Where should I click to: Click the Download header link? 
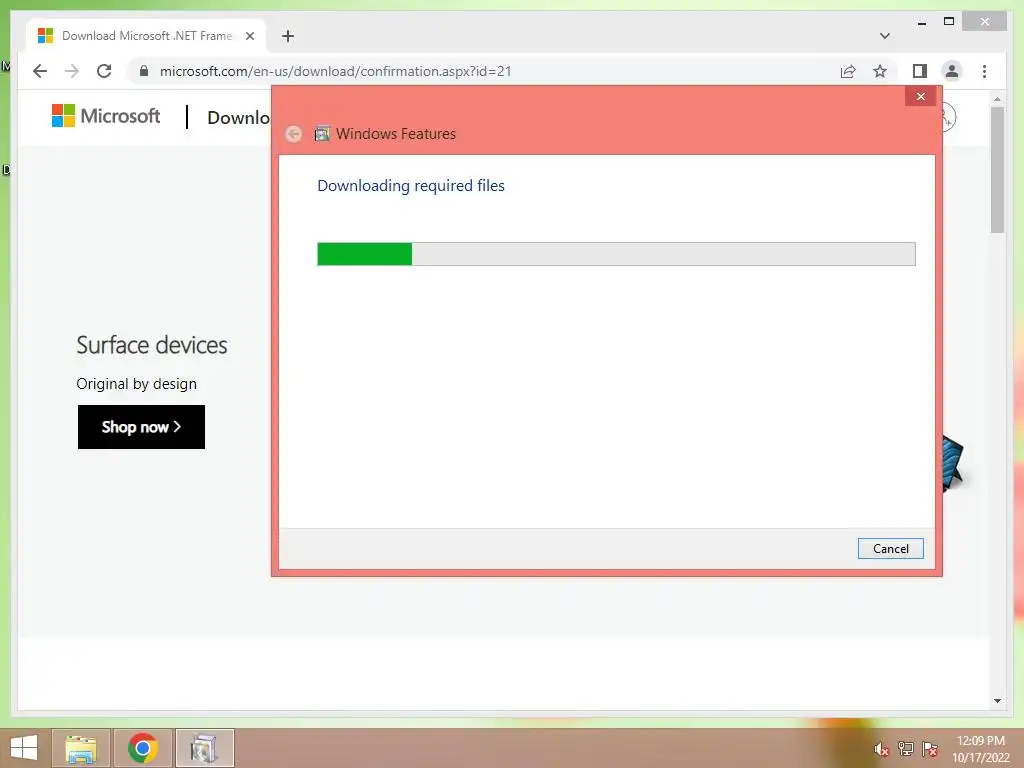coord(238,118)
